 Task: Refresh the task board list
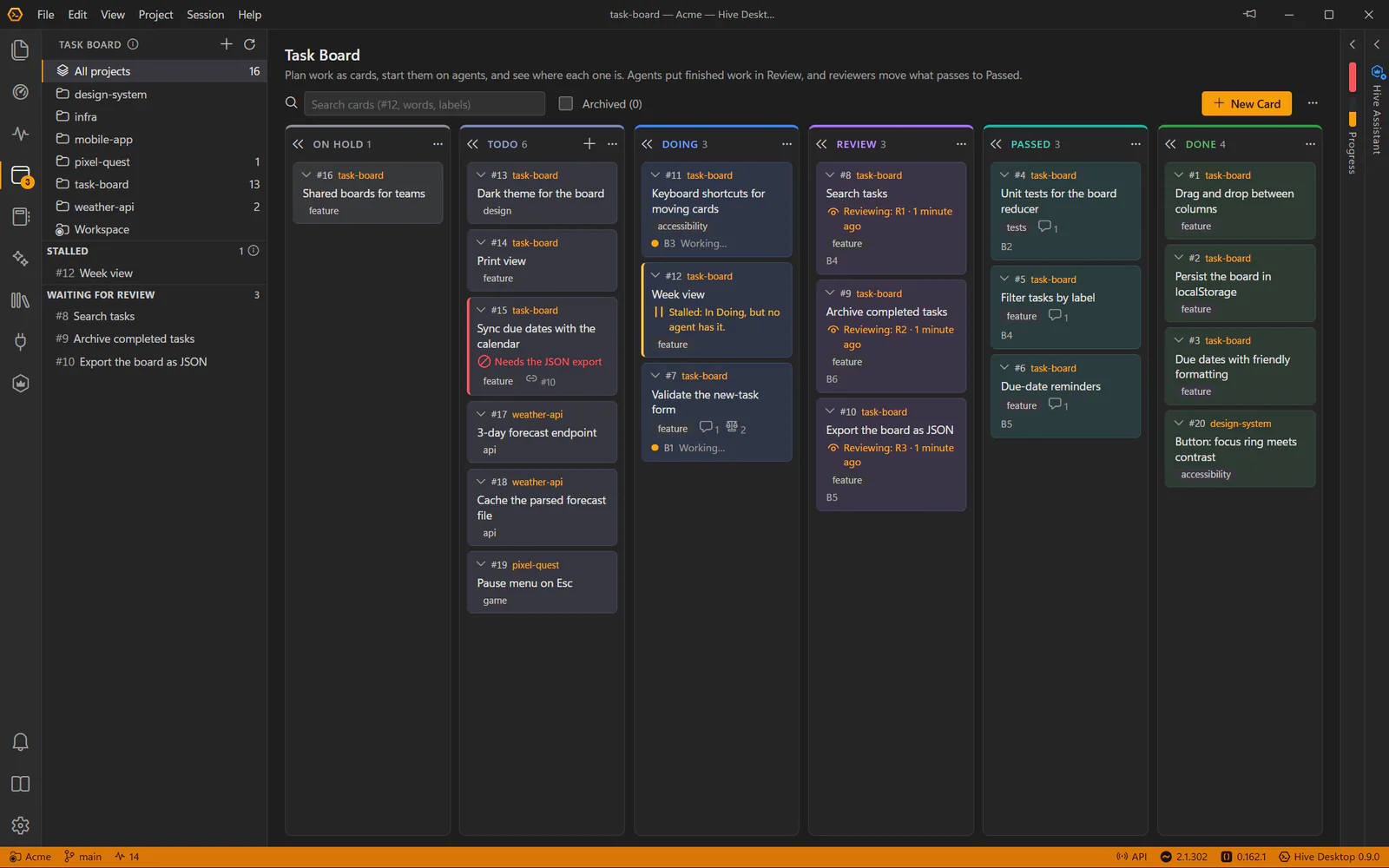(250, 44)
